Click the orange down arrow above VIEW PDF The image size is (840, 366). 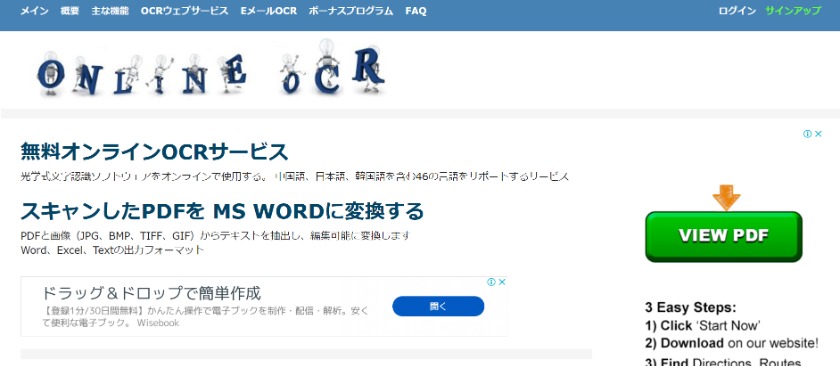[x=726, y=197]
